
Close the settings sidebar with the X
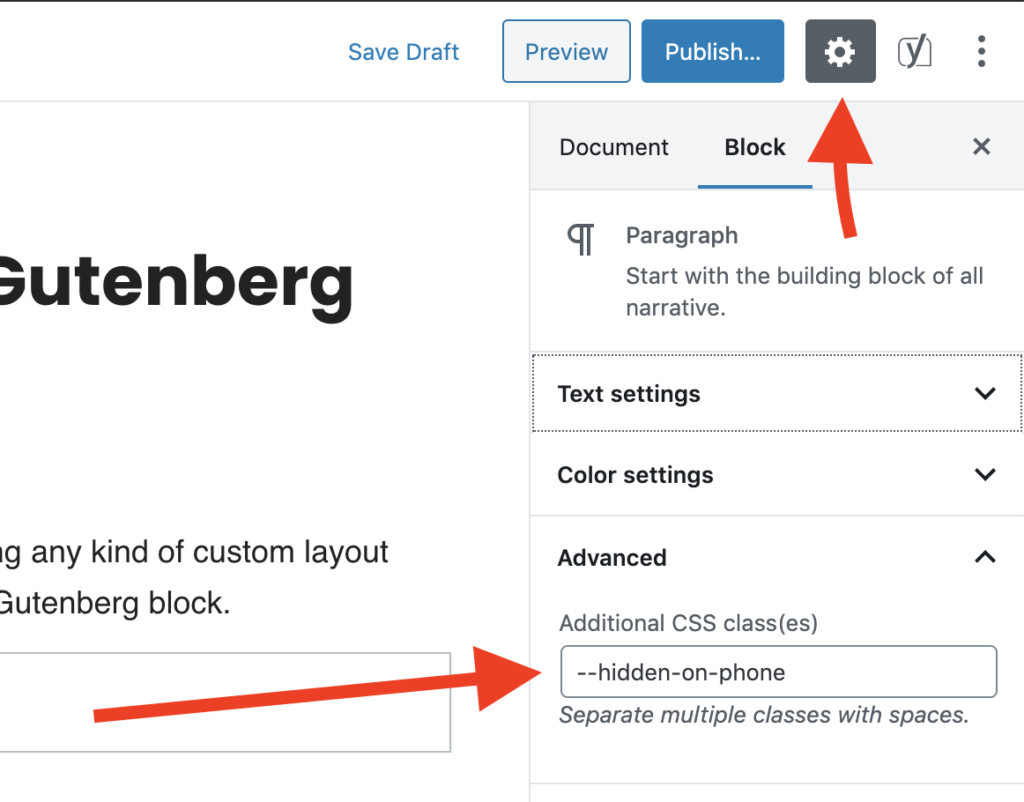click(981, 147)
